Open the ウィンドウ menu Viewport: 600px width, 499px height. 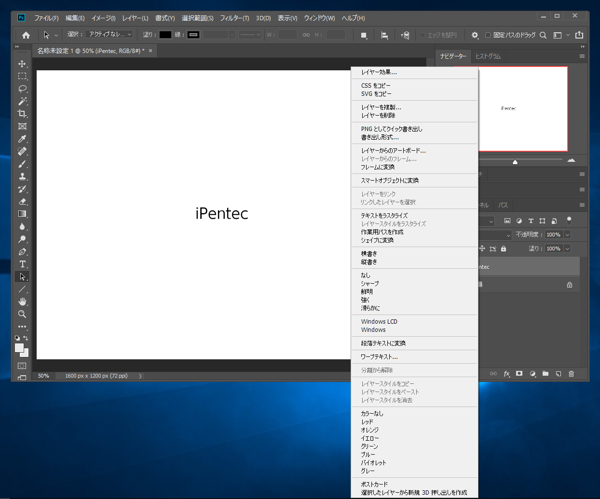pos(319,18)
